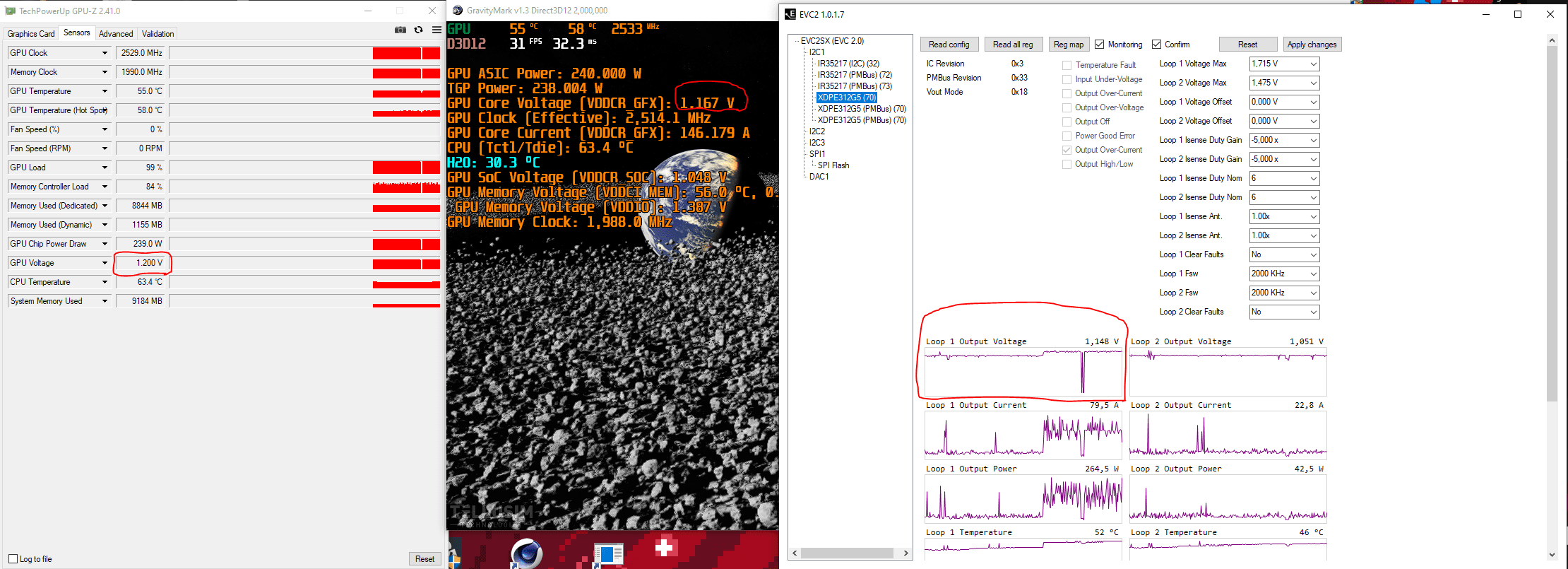Open Cinema 4D desktop shortcut
The width and height of the screenshot is (1568, 569).
[x=526, y=553]
